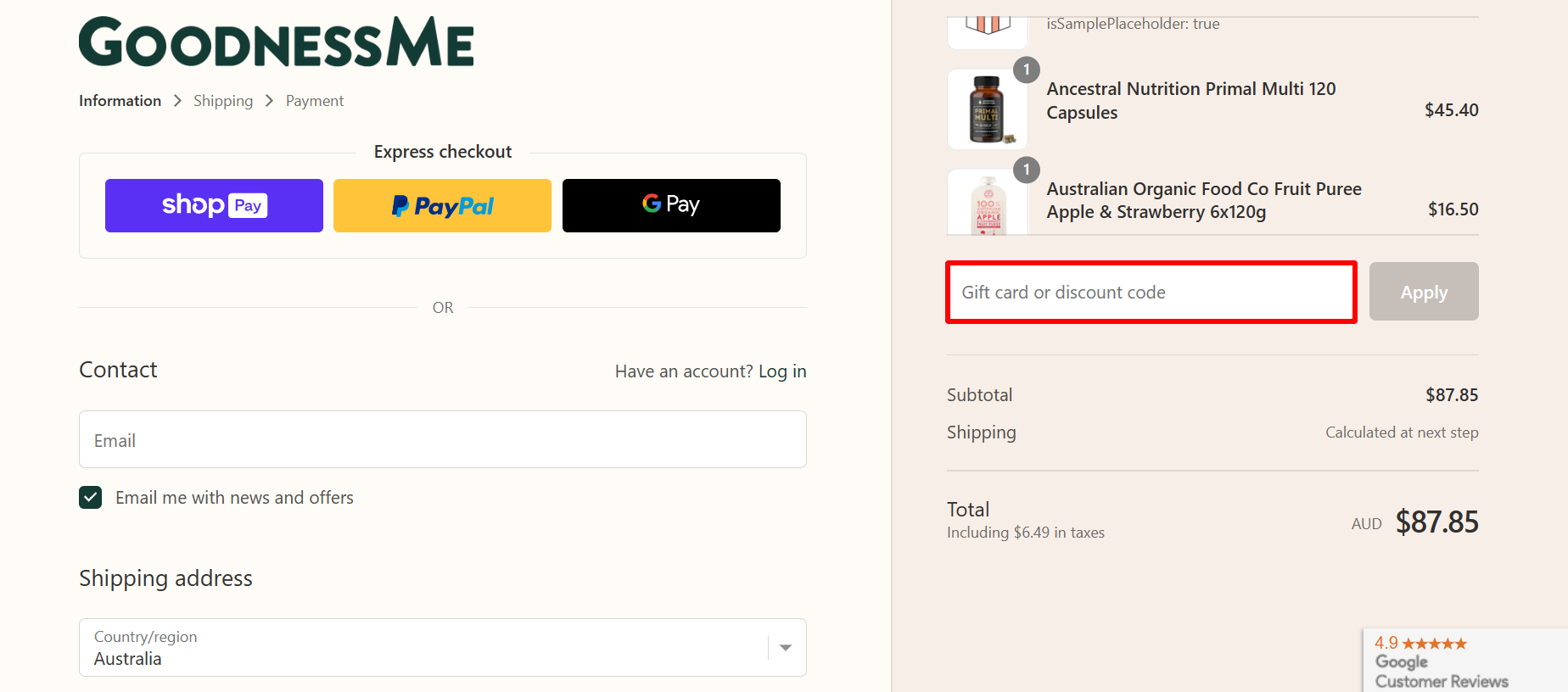The height and width of the screenshot is (692, 1568).
Task: Click the gift card or discount code field
Action: click(x=1151, y=292)
